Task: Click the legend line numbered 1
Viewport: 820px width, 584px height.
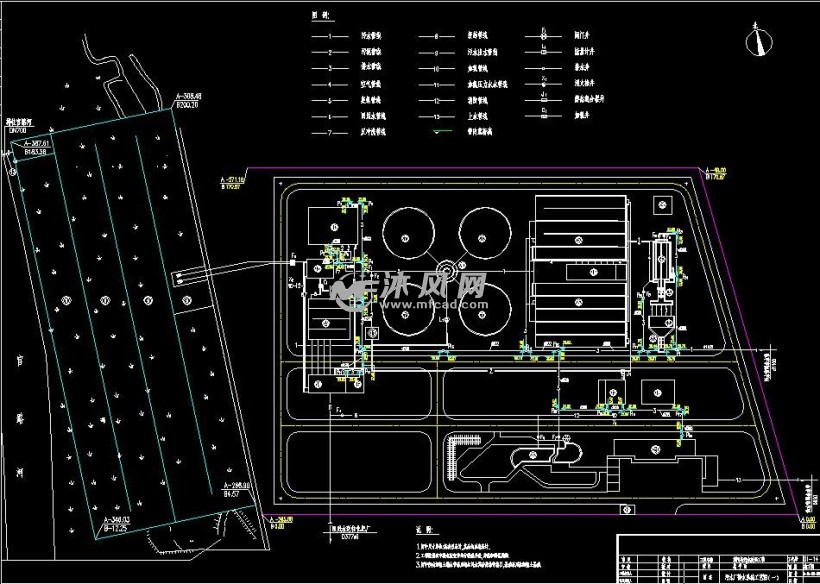Action: point(330,37)
